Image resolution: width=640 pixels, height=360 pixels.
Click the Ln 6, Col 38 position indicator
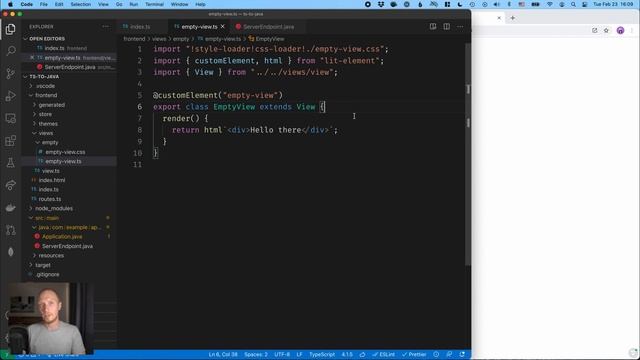point(223,354)
